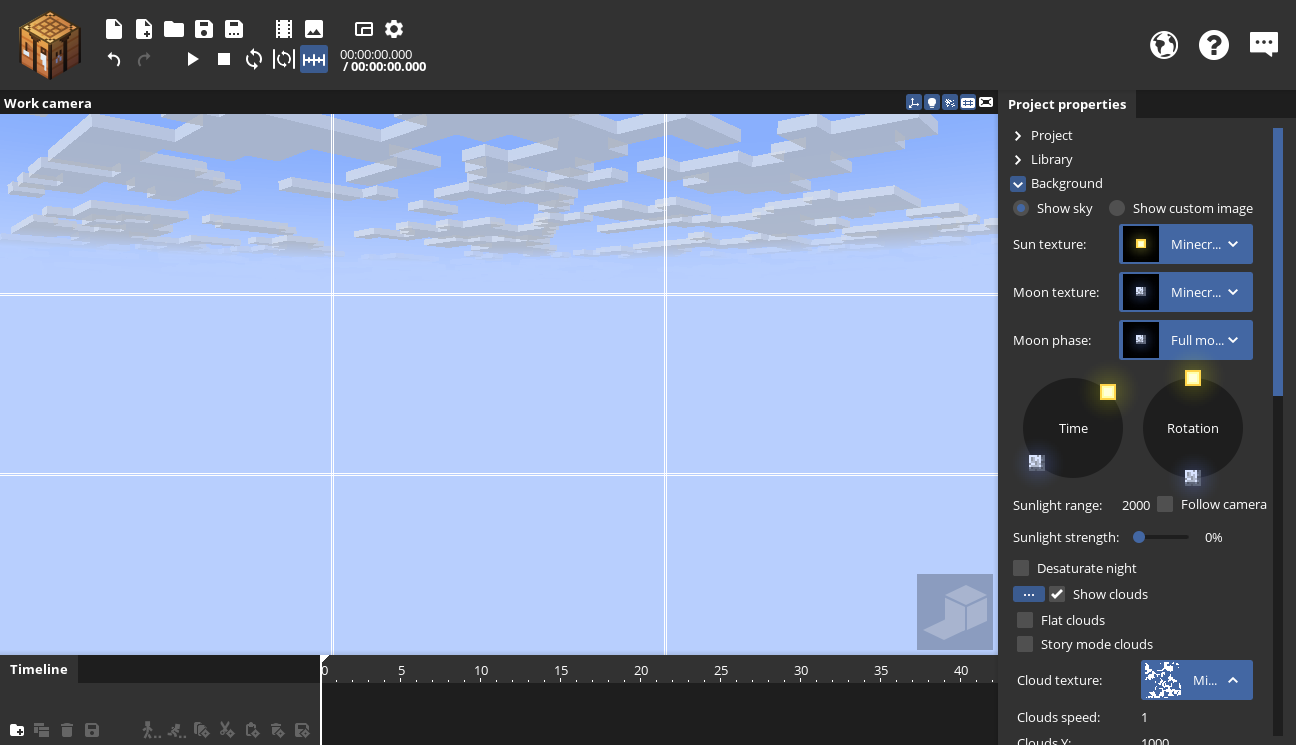Click the Save As icon (disk with dots)
This screenshot has height=745, width=1296.
pyautogui.click(x=234, y=29)
